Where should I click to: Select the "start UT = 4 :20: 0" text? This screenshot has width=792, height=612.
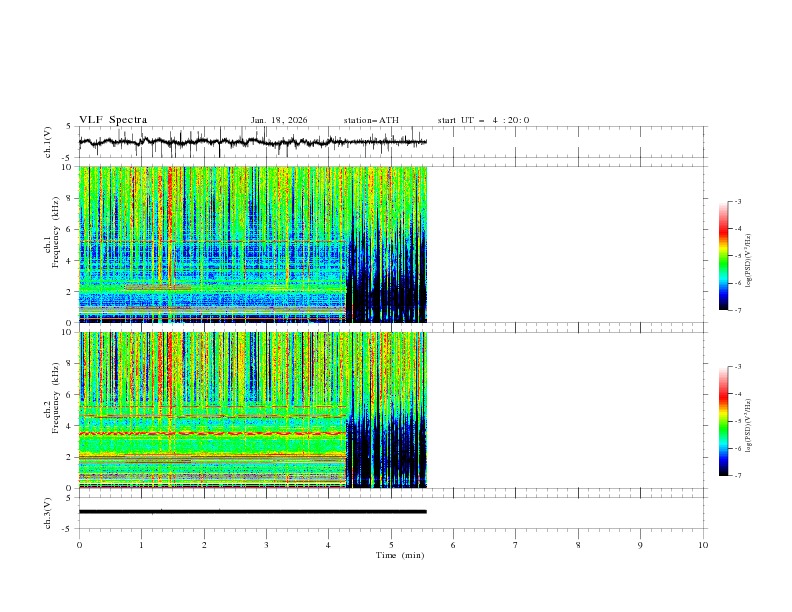[483, 120]
